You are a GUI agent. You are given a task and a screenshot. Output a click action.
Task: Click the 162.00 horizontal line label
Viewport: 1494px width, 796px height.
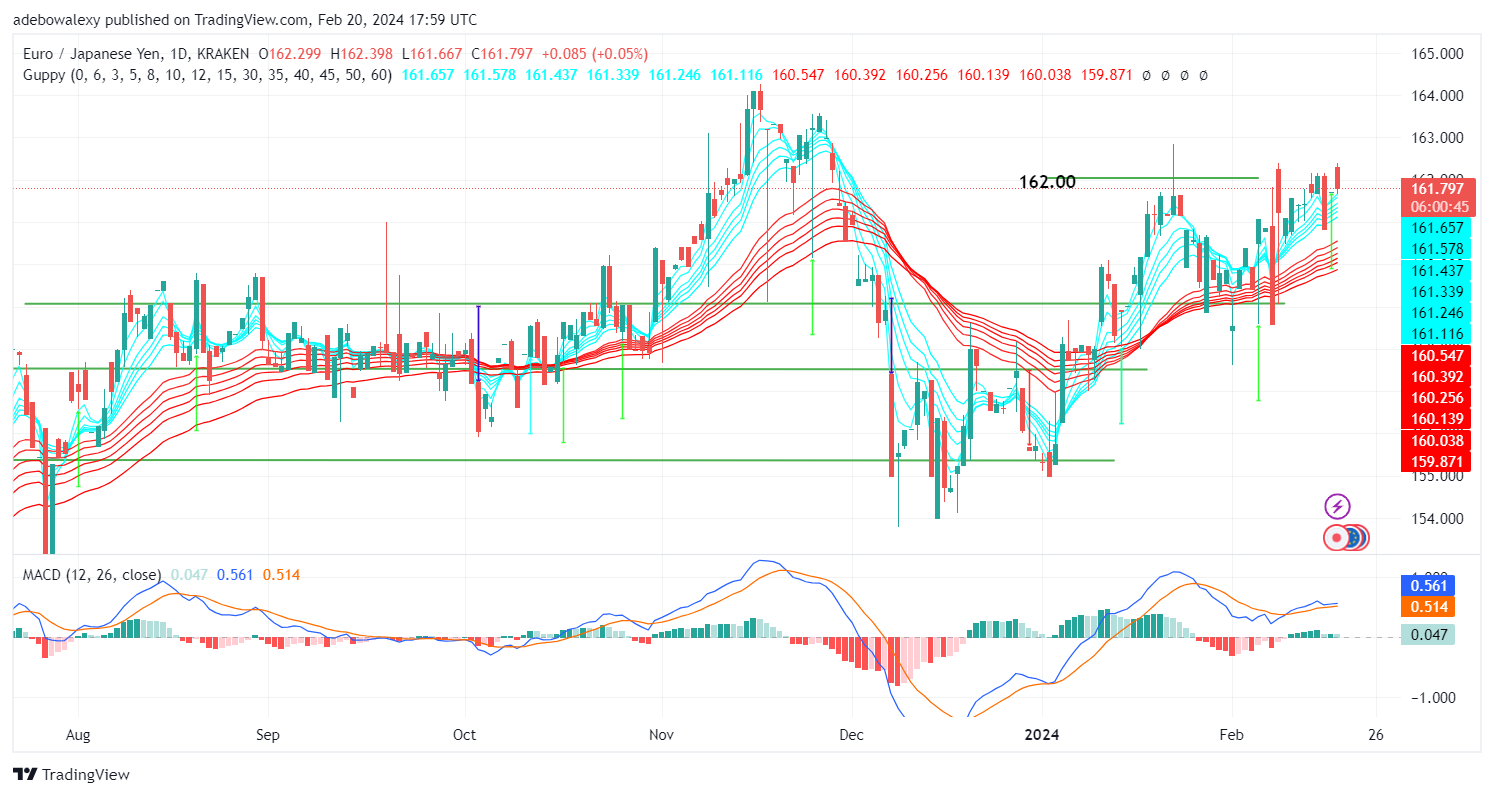[x=1047, y=182]
